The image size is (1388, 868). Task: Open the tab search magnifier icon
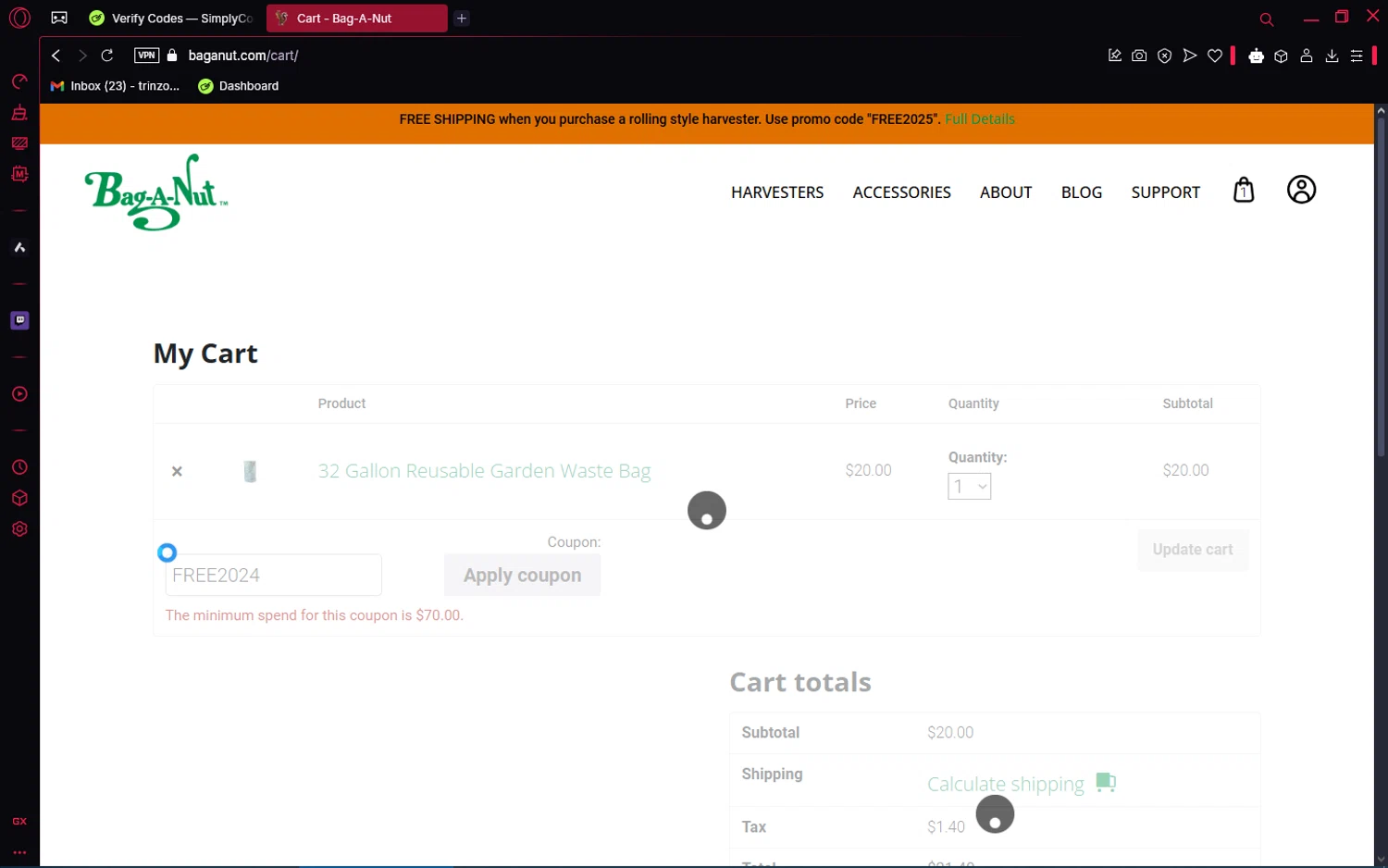[x=1267, y=19]
